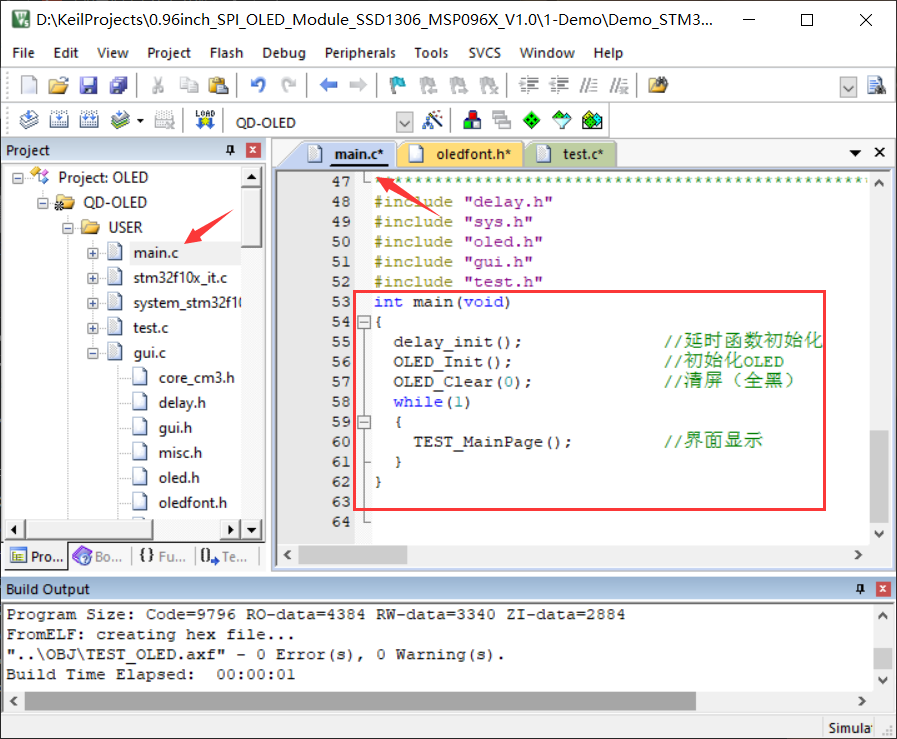Switch to the oledfont.h* editor tab

(461, 154)
